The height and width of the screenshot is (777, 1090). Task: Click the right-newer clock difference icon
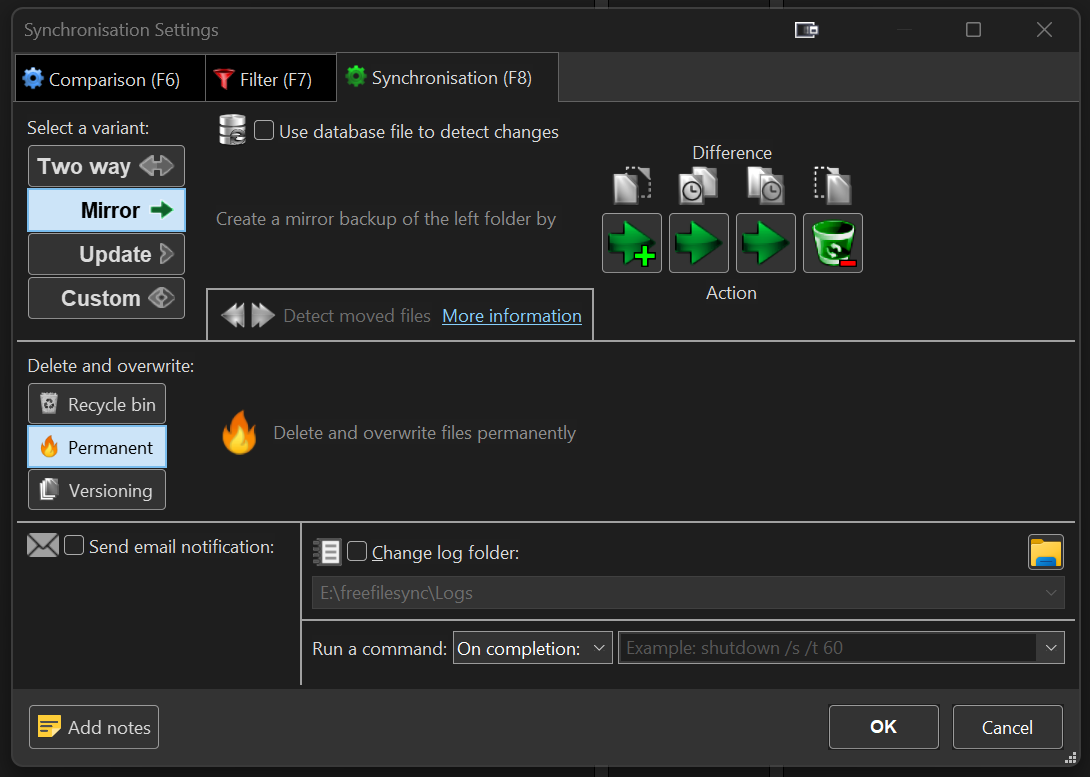point(765,186)
